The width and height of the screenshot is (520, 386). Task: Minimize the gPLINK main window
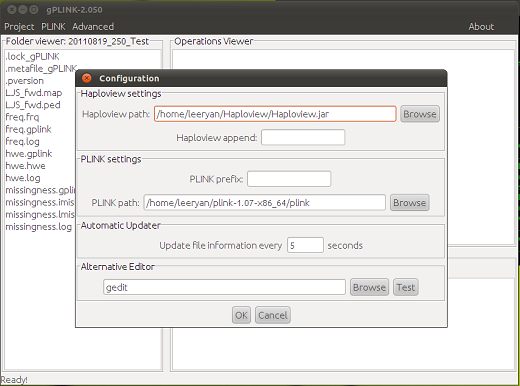(23, 10)
